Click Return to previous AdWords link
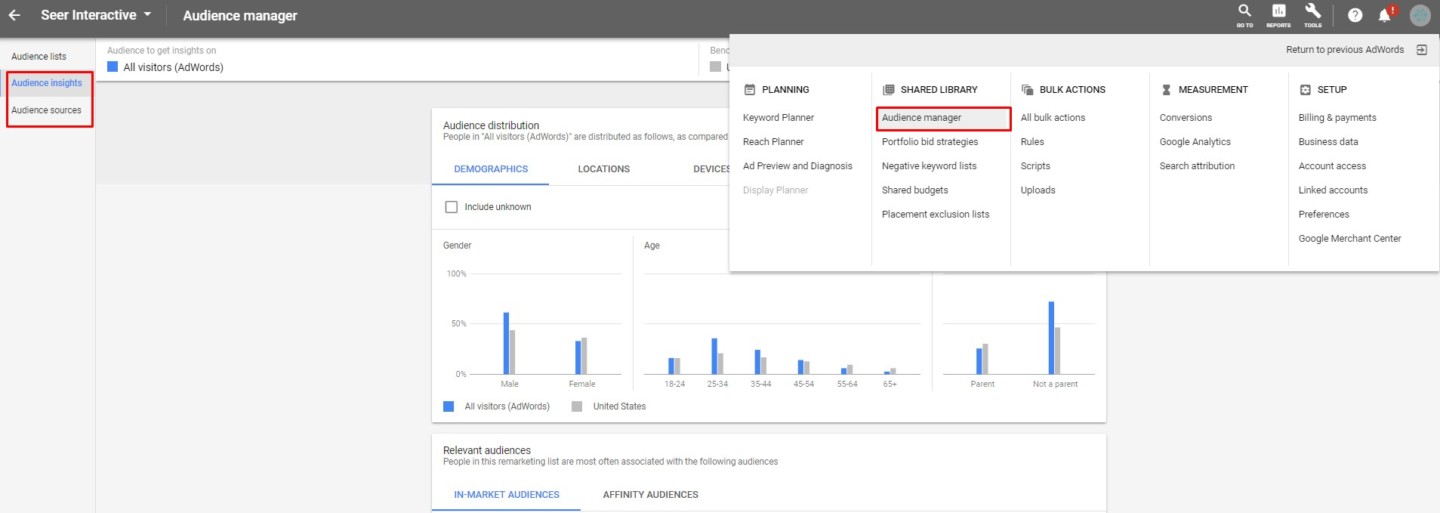The height and width of the screenshot is (513, 1440). tap(1344, 50)
